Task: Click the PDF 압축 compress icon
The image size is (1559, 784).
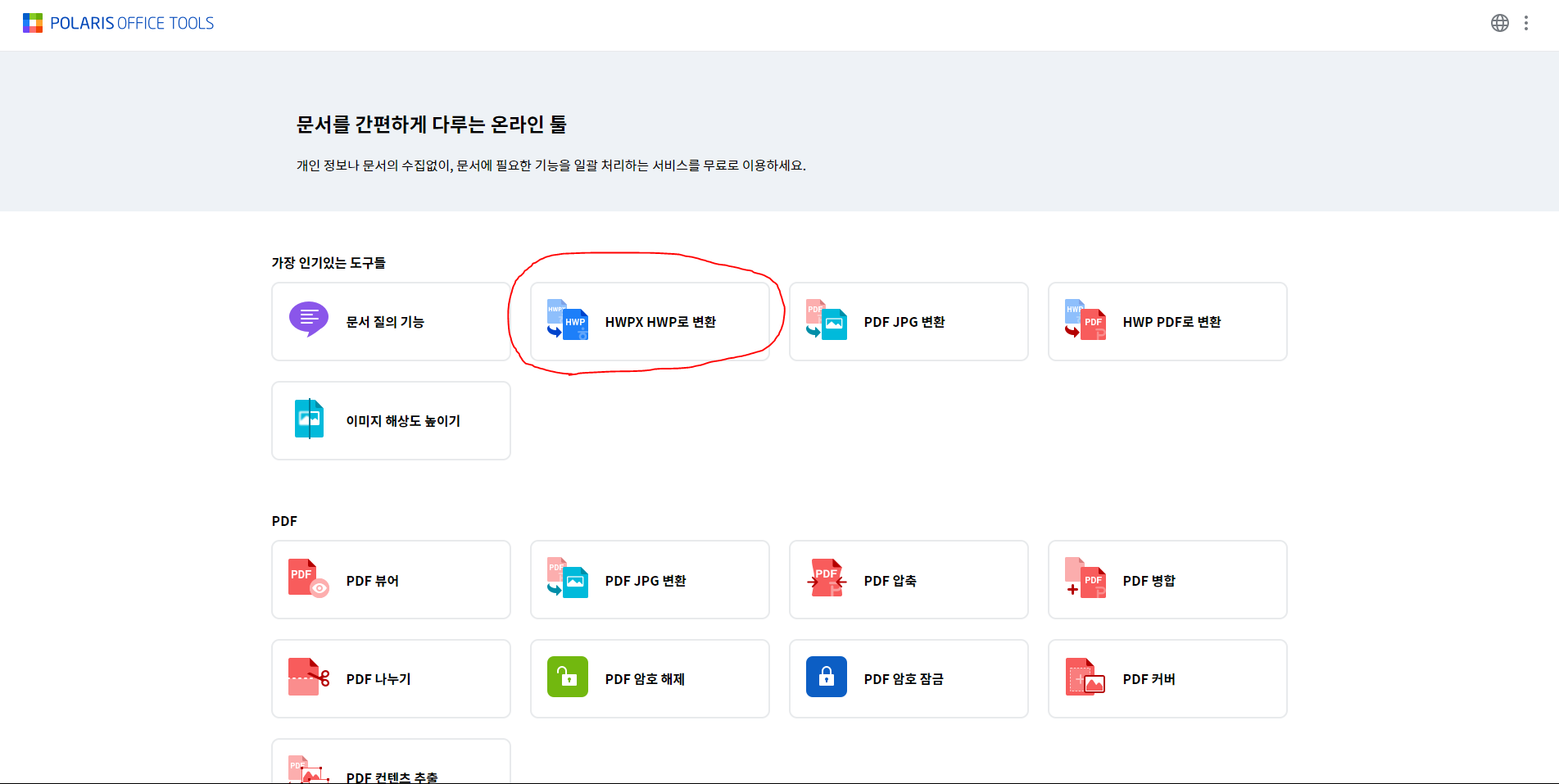Action: point(826,578)
